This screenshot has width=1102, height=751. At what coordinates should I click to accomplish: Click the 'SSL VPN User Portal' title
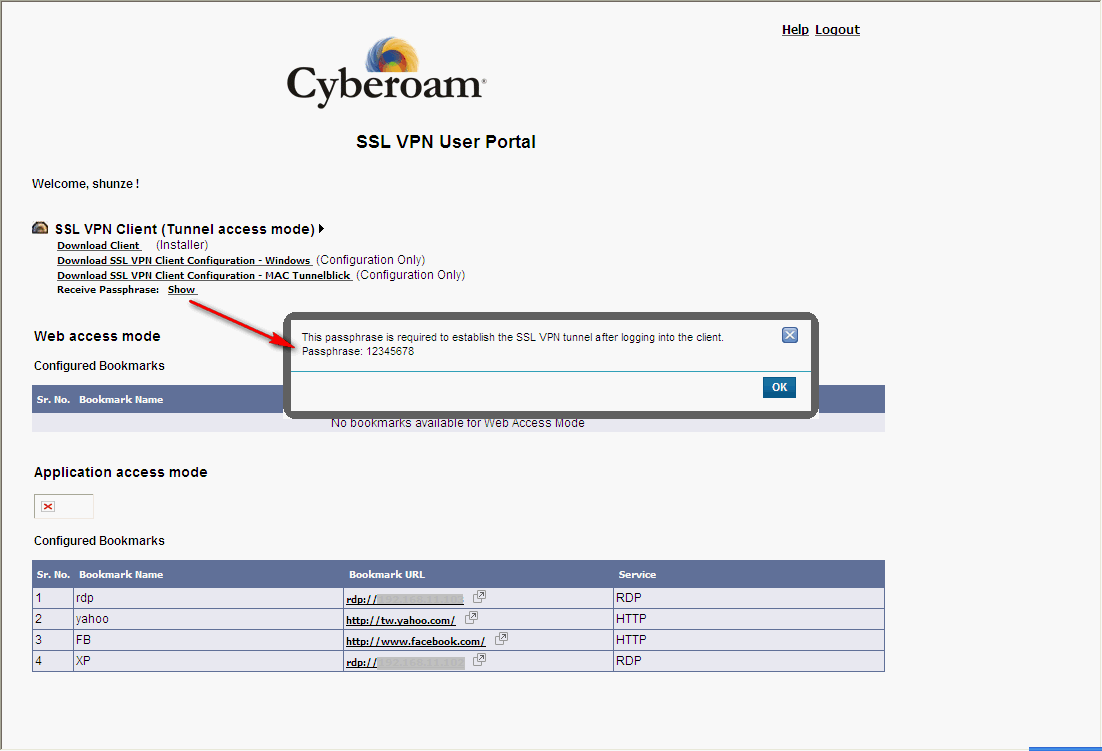point(446,142)
